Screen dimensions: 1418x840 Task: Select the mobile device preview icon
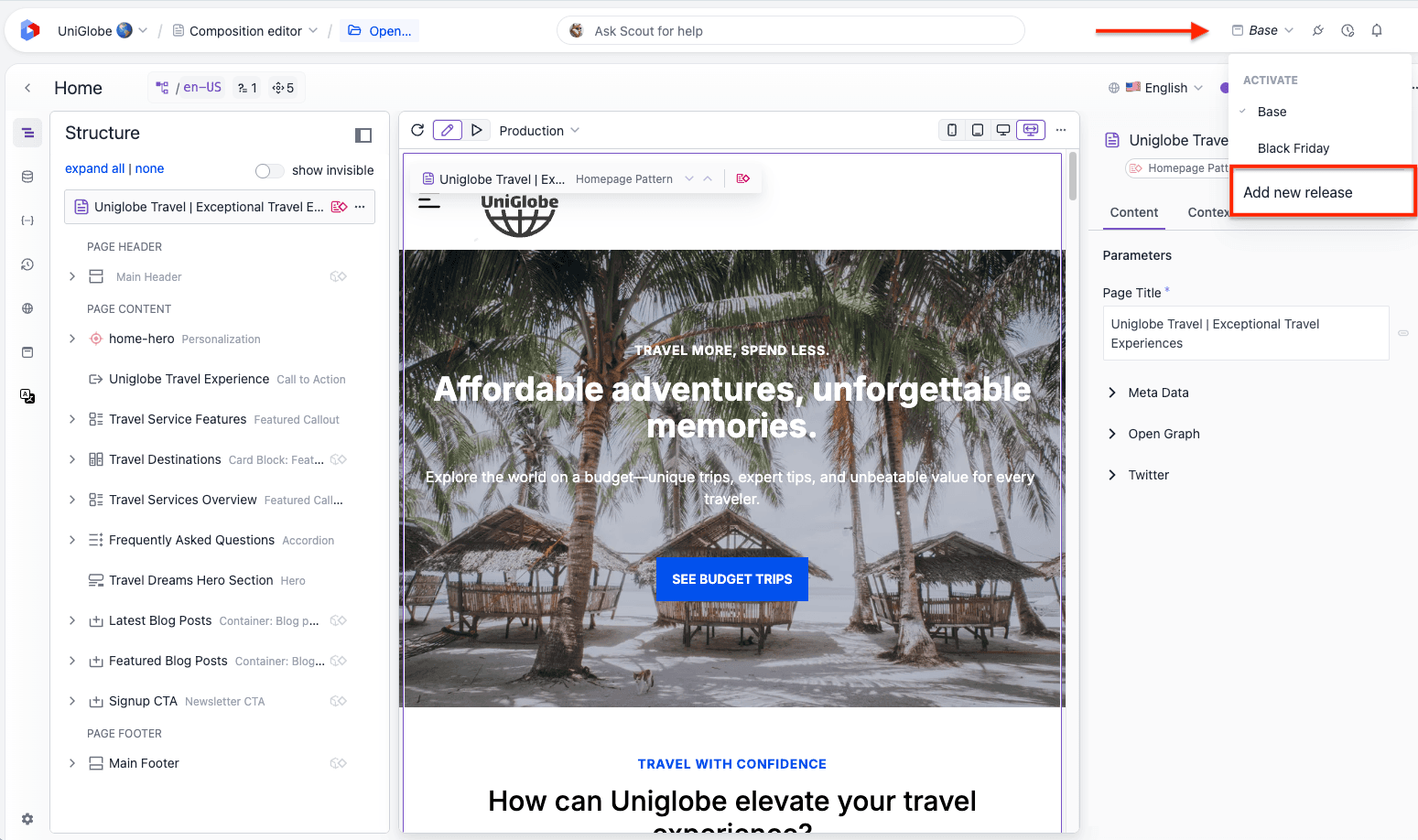(952, 130)
